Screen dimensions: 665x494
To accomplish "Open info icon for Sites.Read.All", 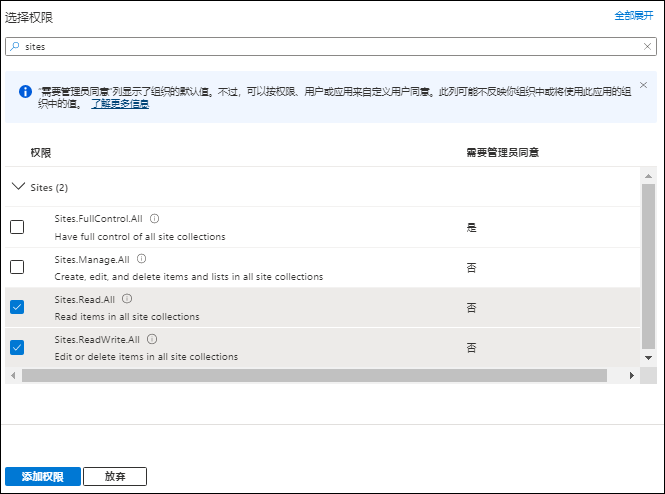I will click(x=127, y=299).
